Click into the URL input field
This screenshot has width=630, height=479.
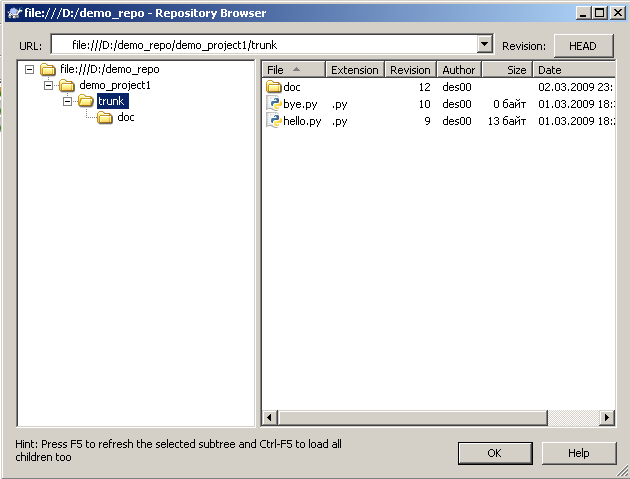pos(264,45)
